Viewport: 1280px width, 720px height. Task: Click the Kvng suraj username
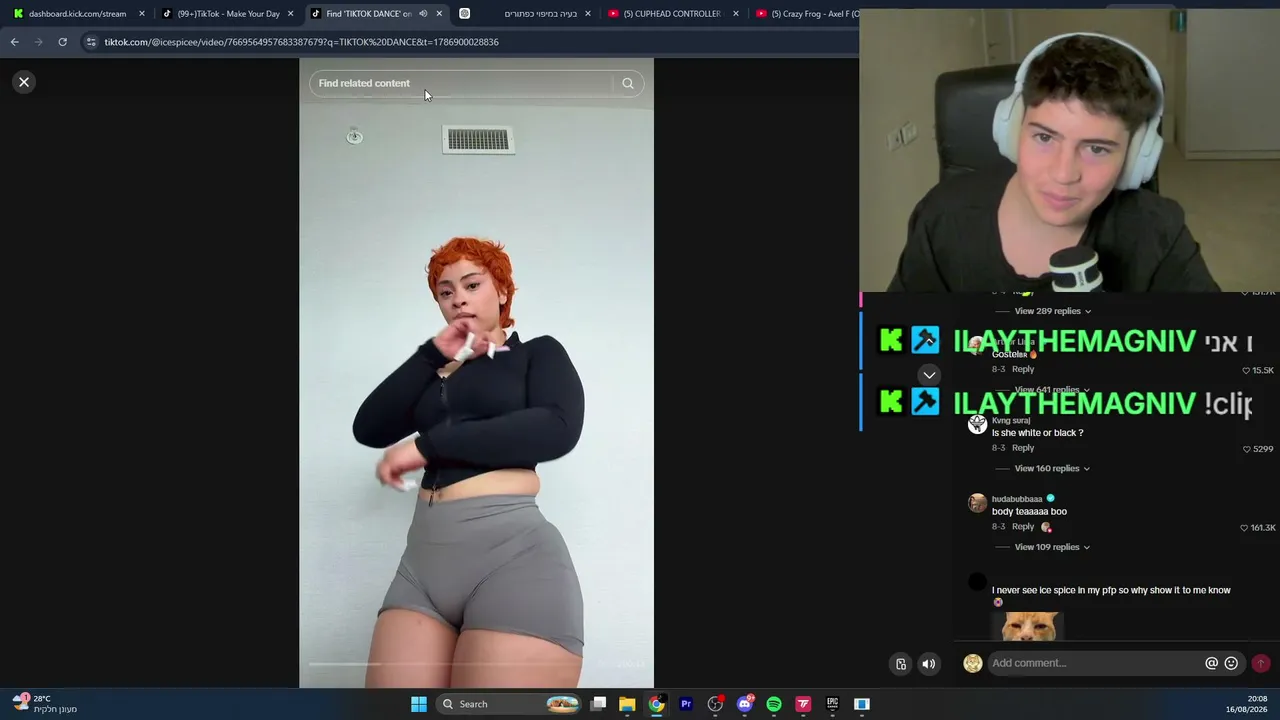click(1011, 421)
